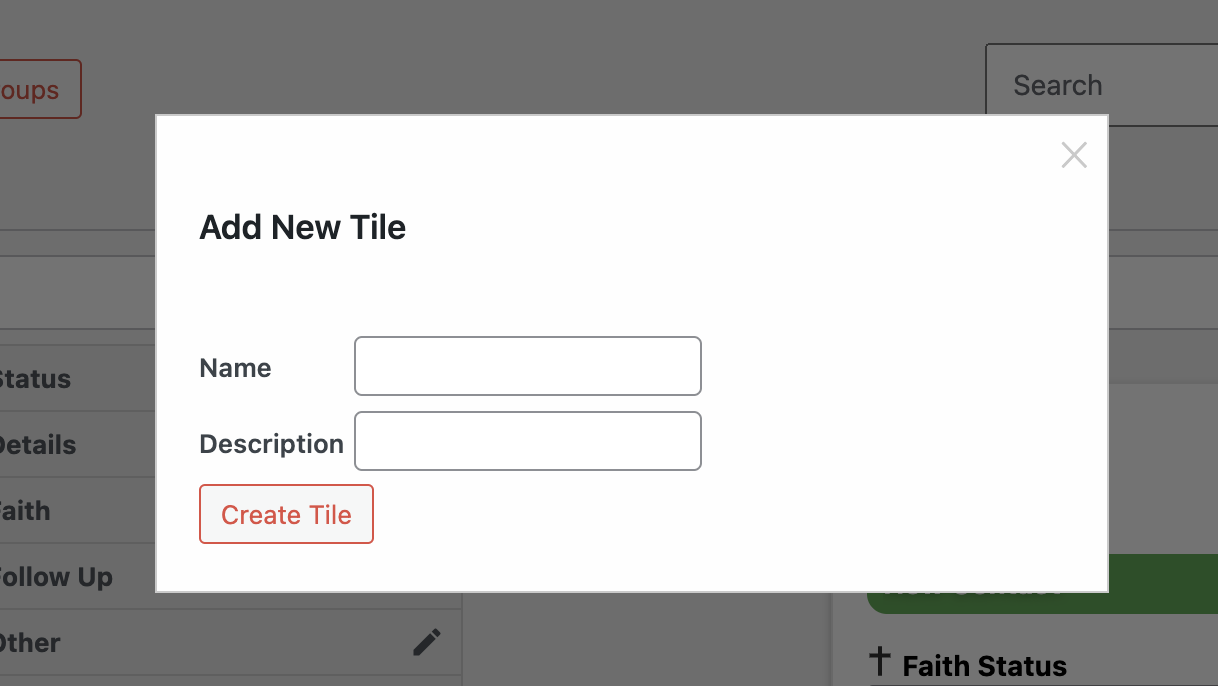Click the Create Tile button
1218x686 pixels.
[x=286, y=514]
